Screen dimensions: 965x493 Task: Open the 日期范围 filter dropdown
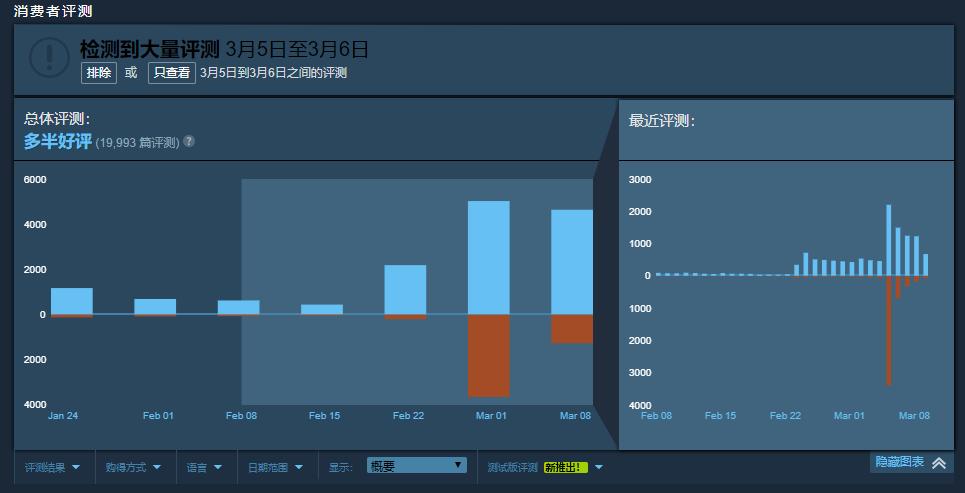coord(276,467)
